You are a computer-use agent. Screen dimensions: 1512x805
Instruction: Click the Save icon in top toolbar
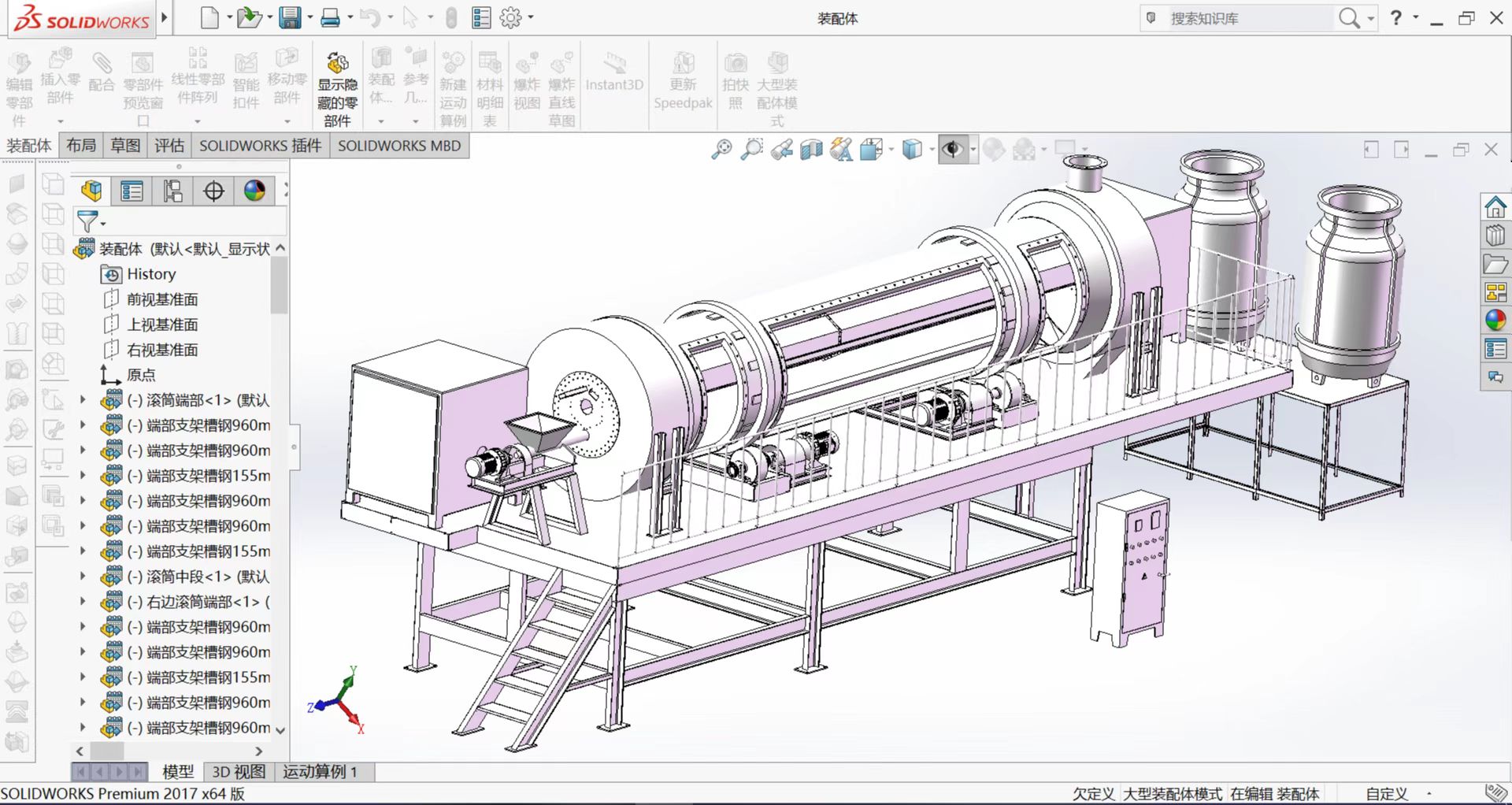(290, 17)
